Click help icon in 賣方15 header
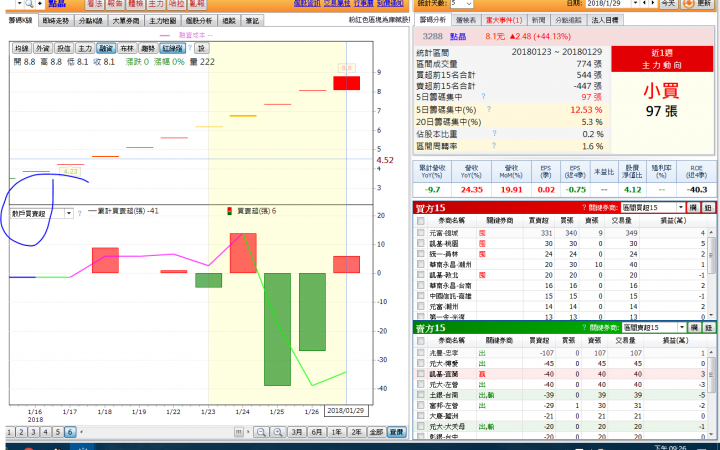Viewport: 720px width, 450px height. (x=585, y=327)
